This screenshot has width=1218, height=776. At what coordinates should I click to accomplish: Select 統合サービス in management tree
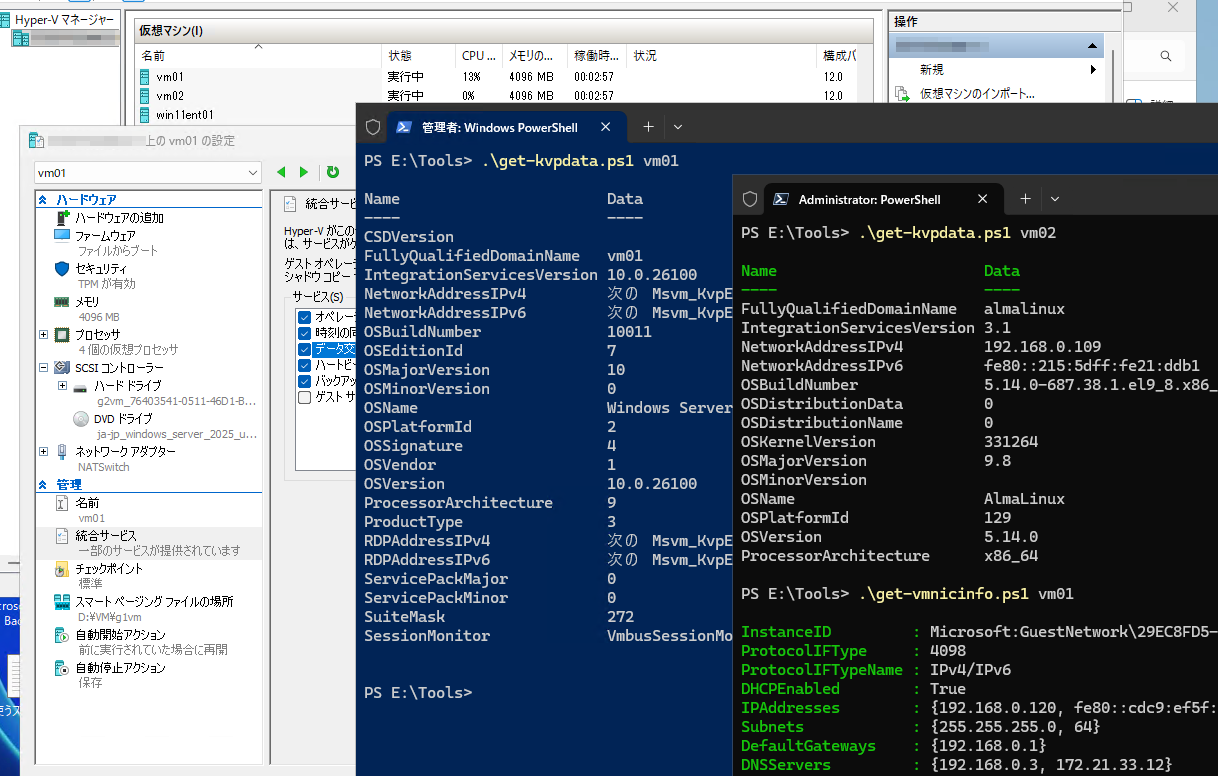(x=106, y=536)
